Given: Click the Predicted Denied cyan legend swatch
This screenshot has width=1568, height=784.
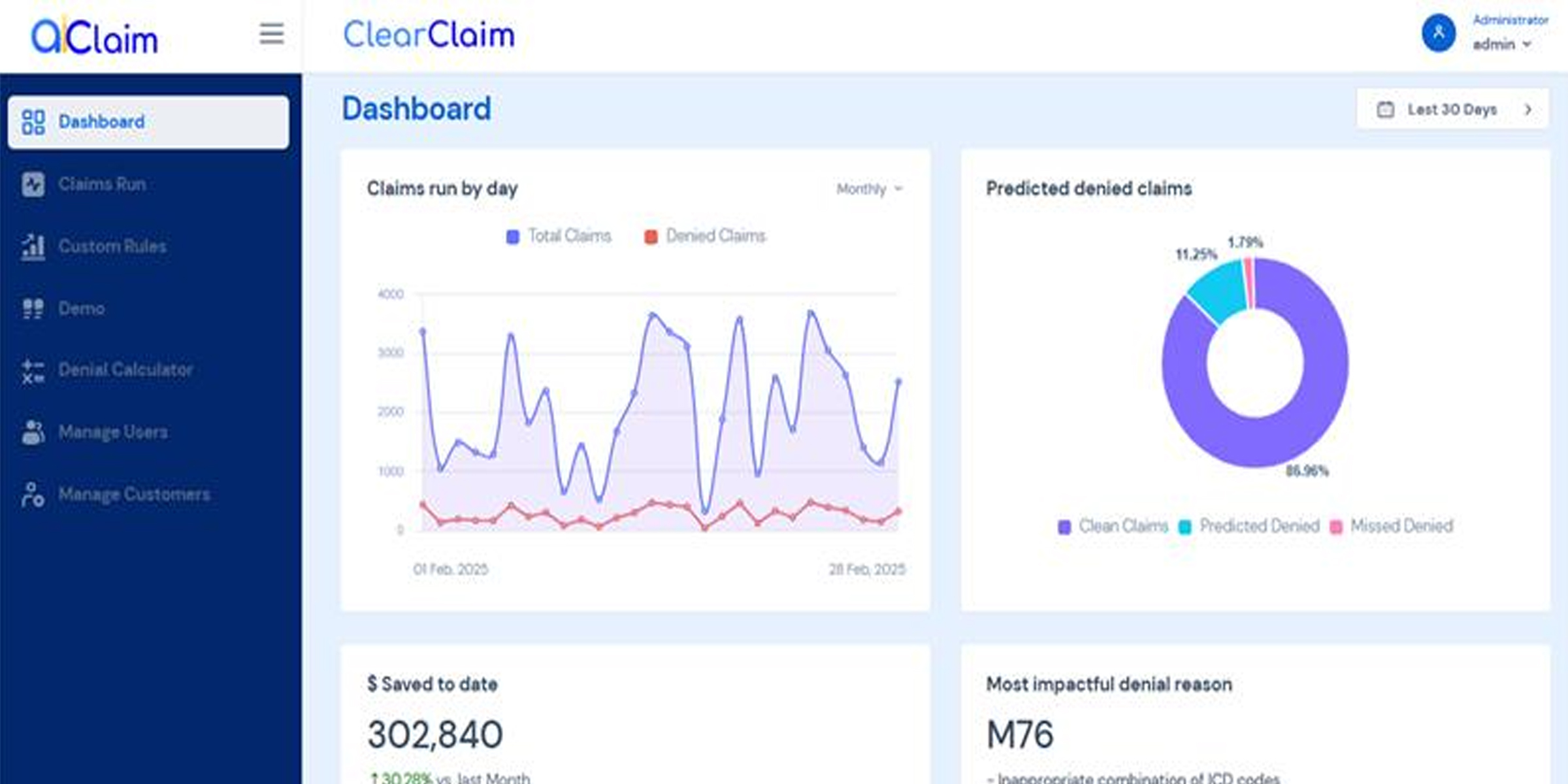Looking at the screenshot, I should tap(1185, 527).
